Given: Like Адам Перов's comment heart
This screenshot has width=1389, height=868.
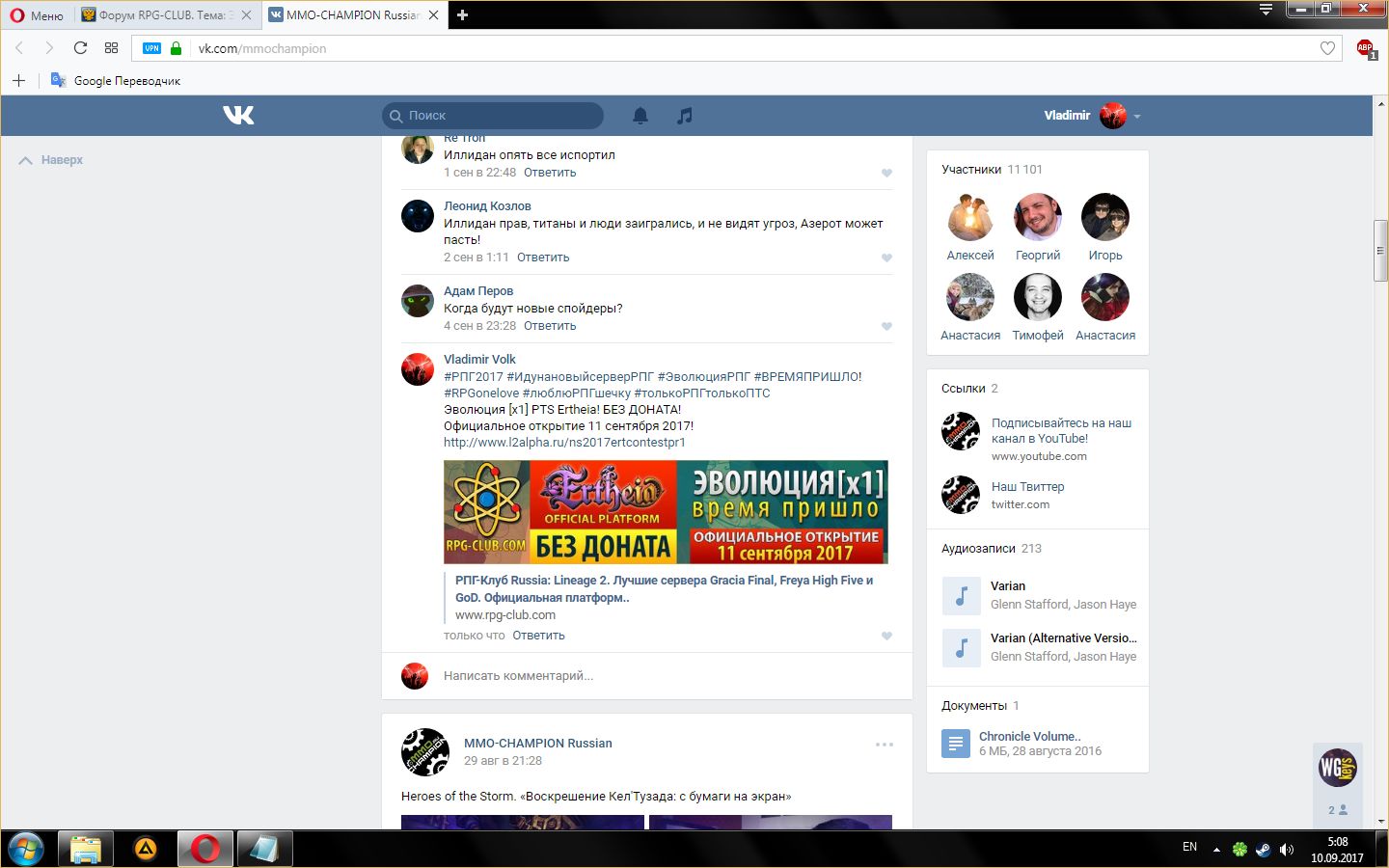Looking at the screenshot, I should [x=886, y=327].
